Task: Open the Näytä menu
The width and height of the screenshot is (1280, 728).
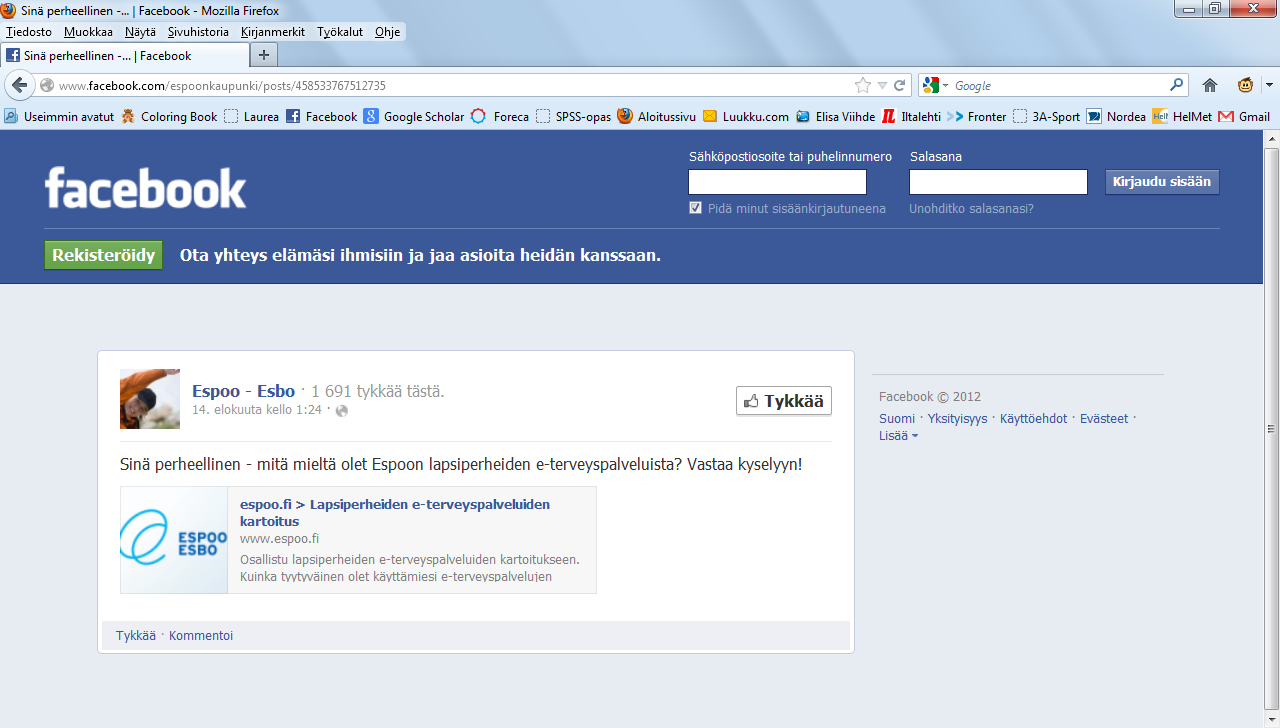Action: (x=140, y=32)
